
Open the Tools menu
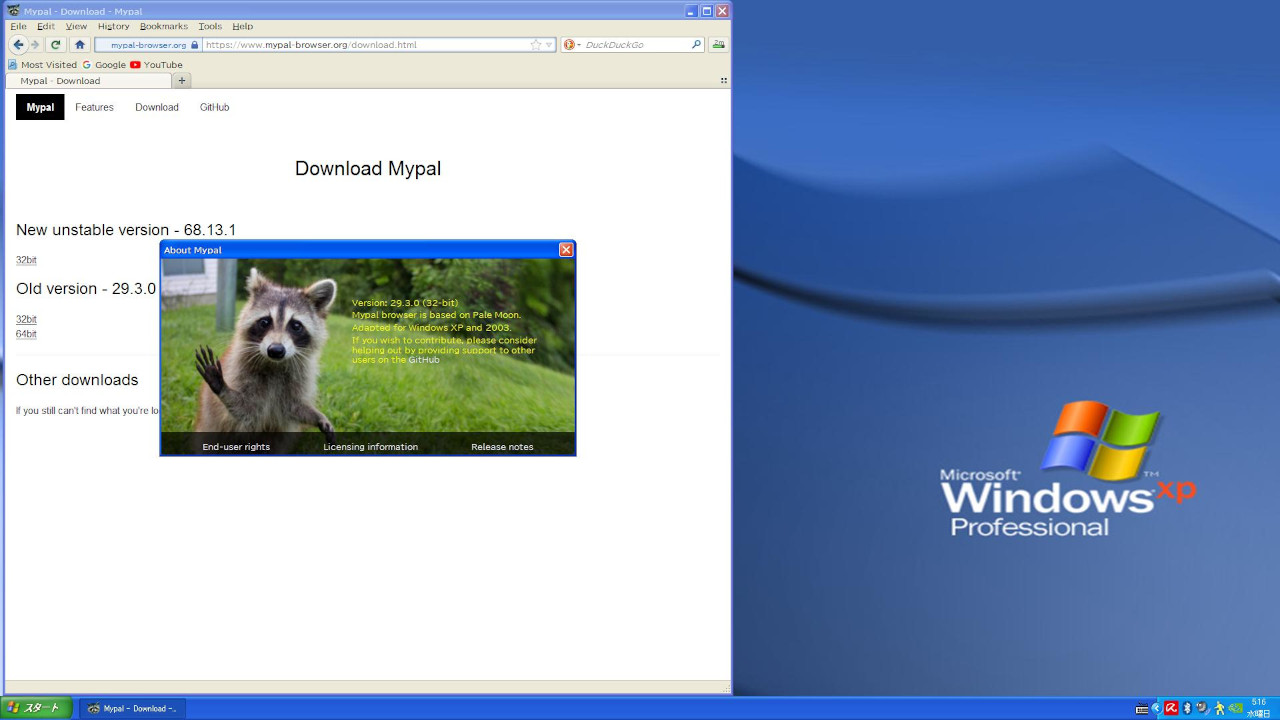(x=210, y=26)
